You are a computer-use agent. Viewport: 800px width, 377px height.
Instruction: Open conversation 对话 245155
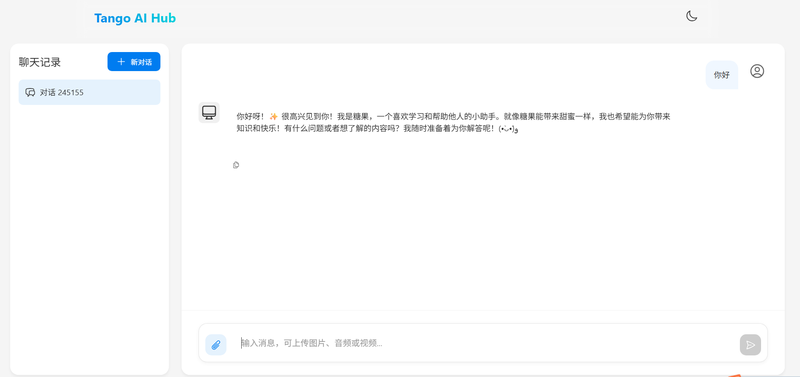point(89,92)
